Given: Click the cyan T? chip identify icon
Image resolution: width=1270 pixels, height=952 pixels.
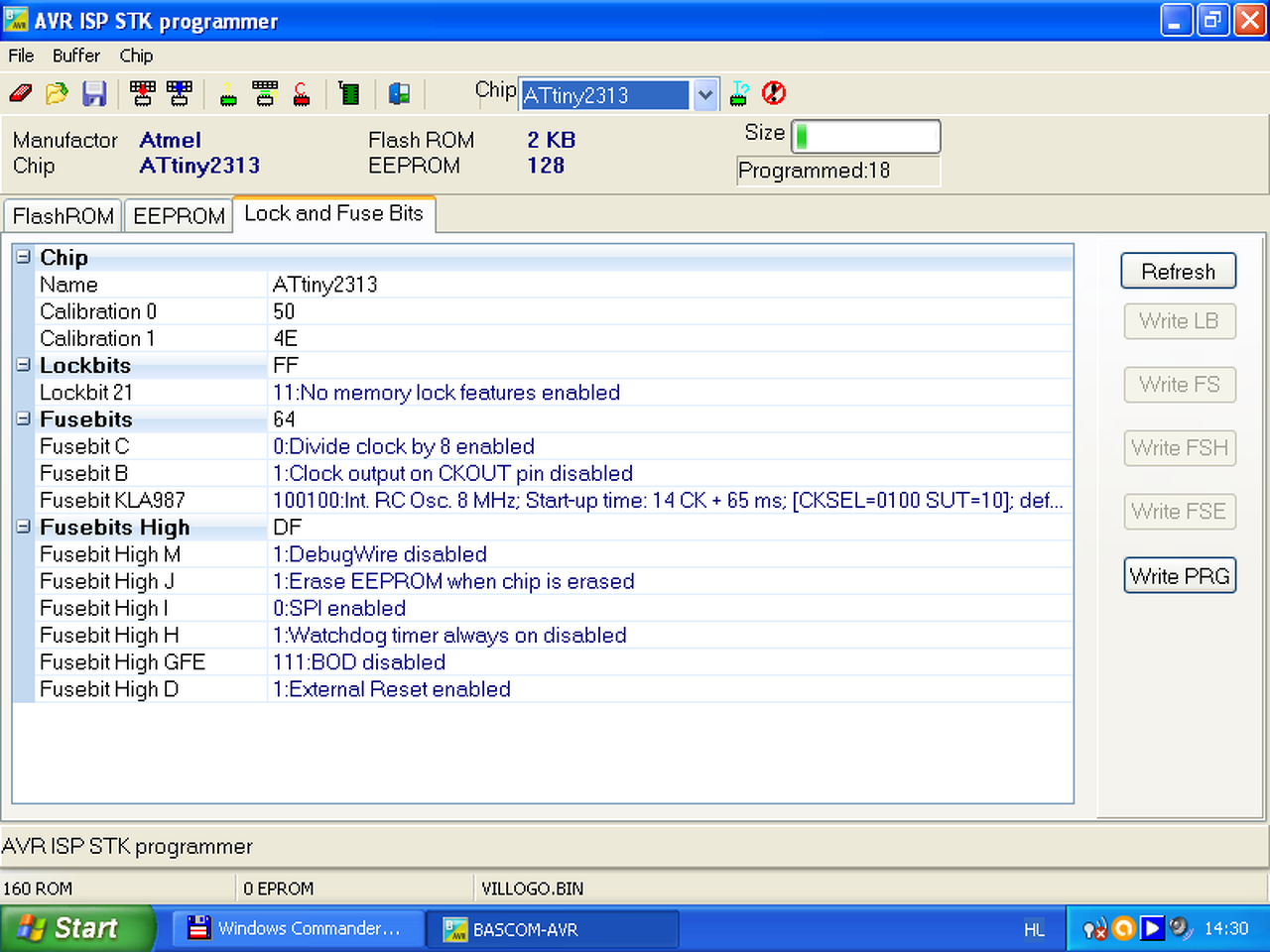Looking at the screenshot, I should point(740,93).
